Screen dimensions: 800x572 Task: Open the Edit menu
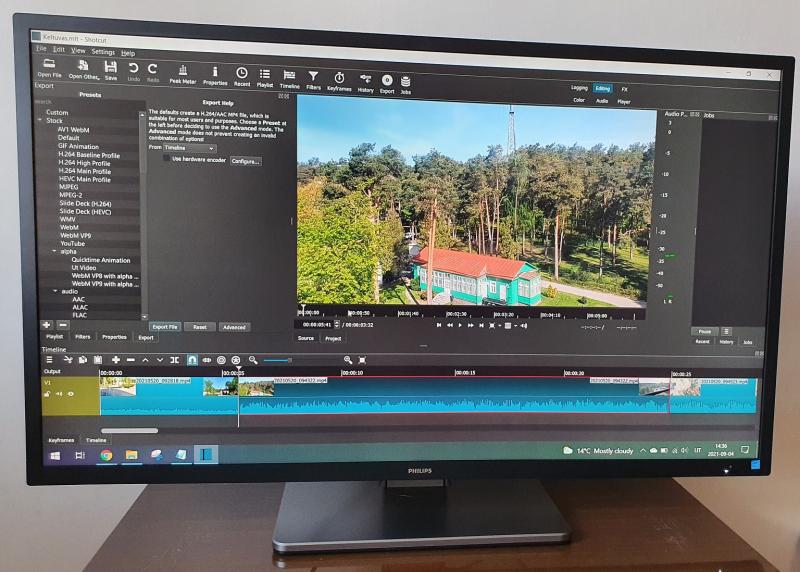[x=59, y=49]
